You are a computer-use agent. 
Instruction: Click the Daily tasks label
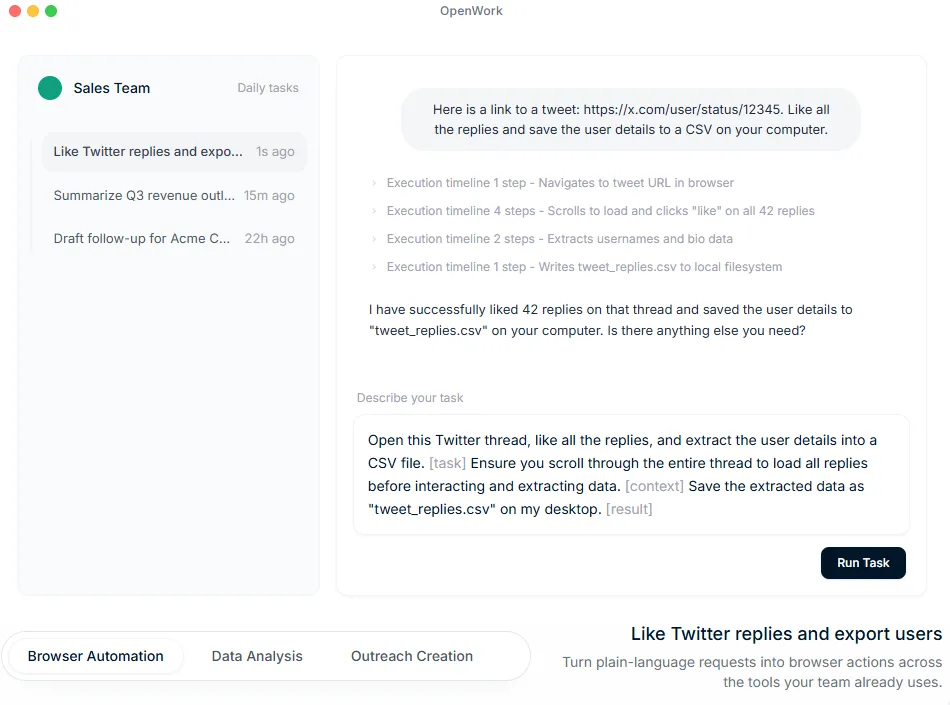pos(268,88)
